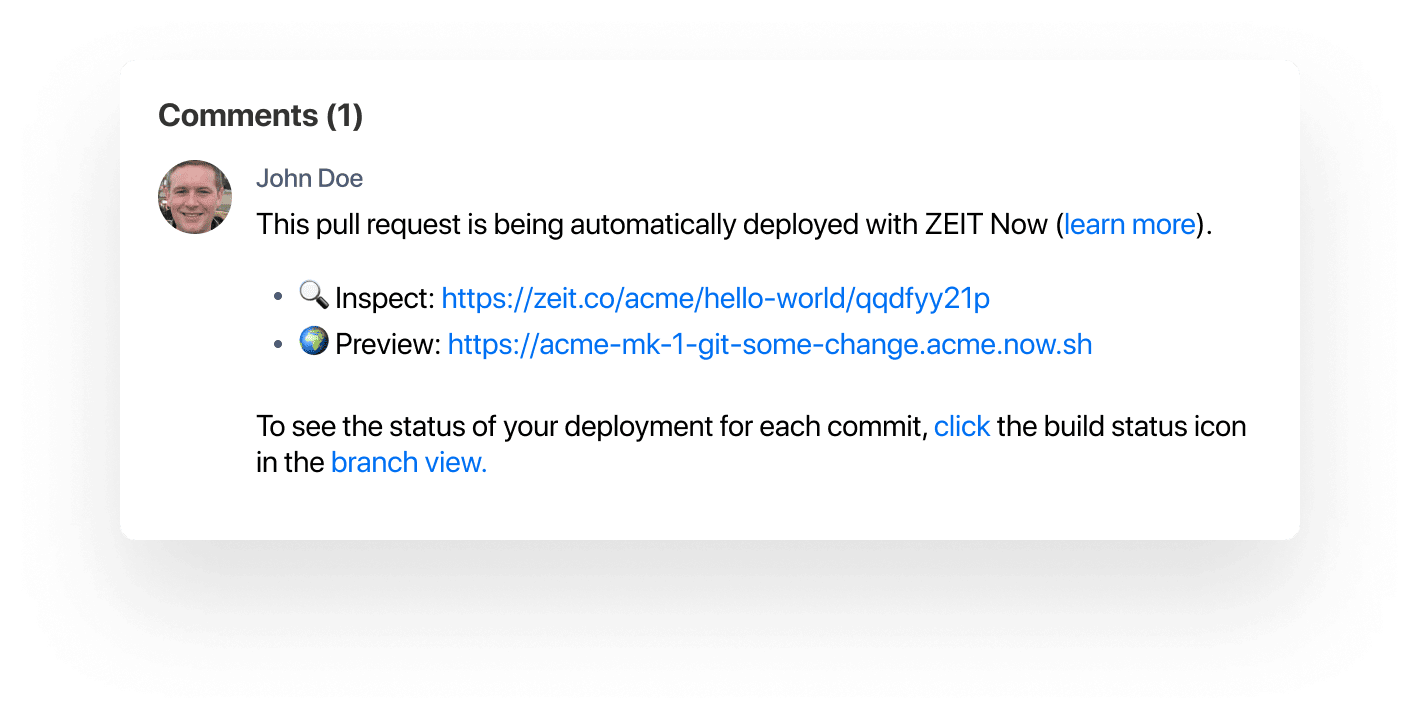Click the "Inspect:" label text
1420x720 pixels.
(x=385, y=298)
